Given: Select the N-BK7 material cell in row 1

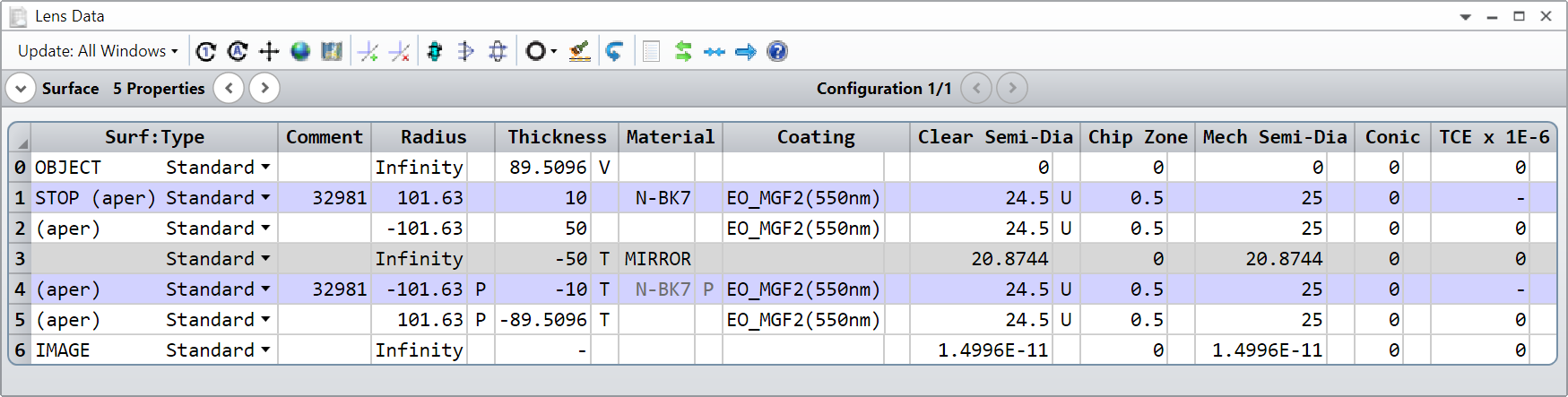Looking at the screenshot, I should (657, 198).
